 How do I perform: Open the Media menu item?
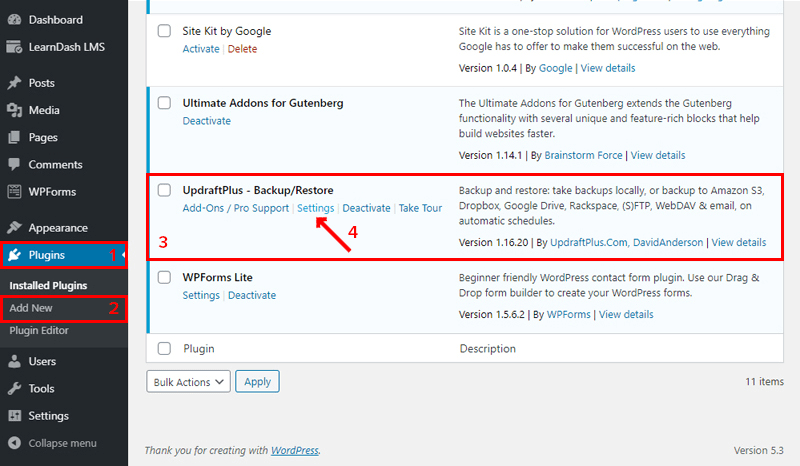[x=44, y=110]
